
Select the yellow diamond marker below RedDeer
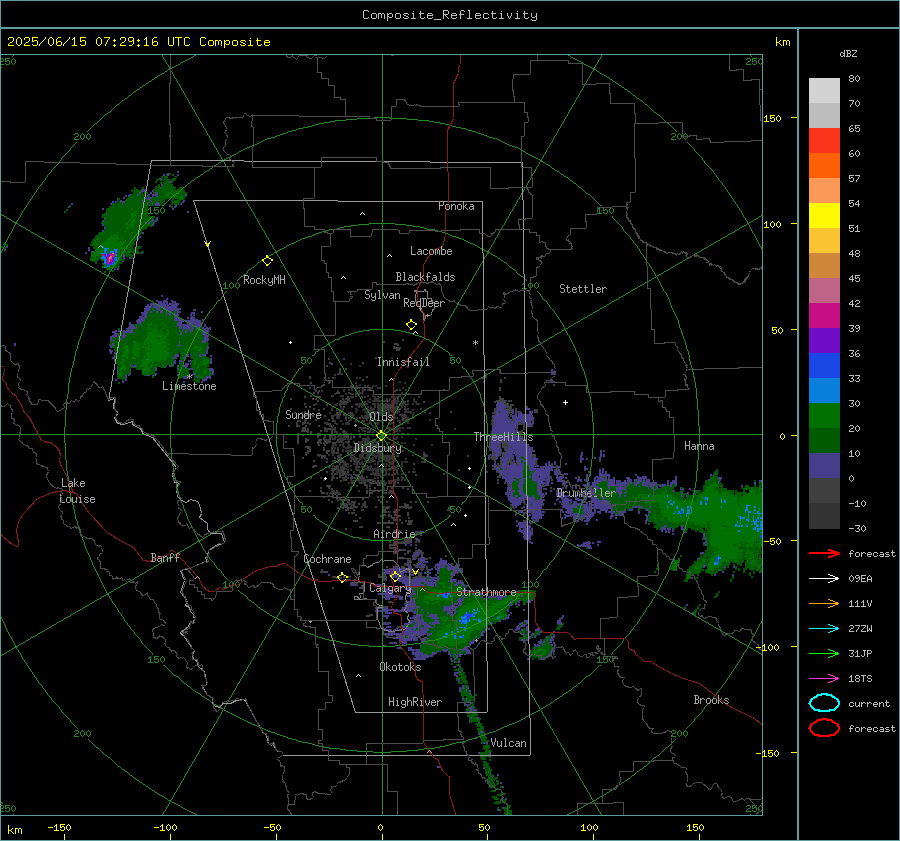coord(412,325)
